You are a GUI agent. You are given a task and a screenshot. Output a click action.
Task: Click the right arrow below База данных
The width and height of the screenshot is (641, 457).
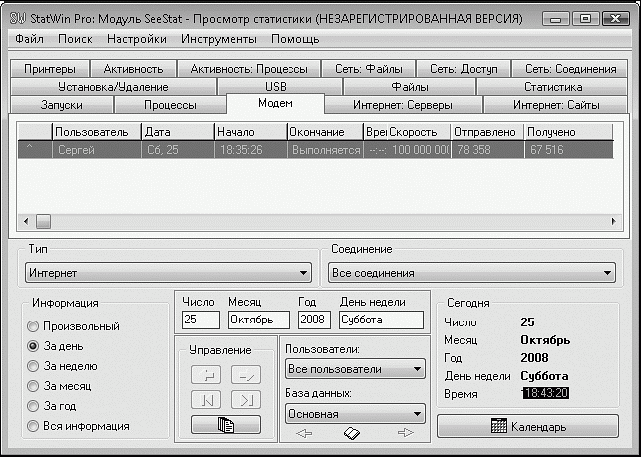click(405, 433)
